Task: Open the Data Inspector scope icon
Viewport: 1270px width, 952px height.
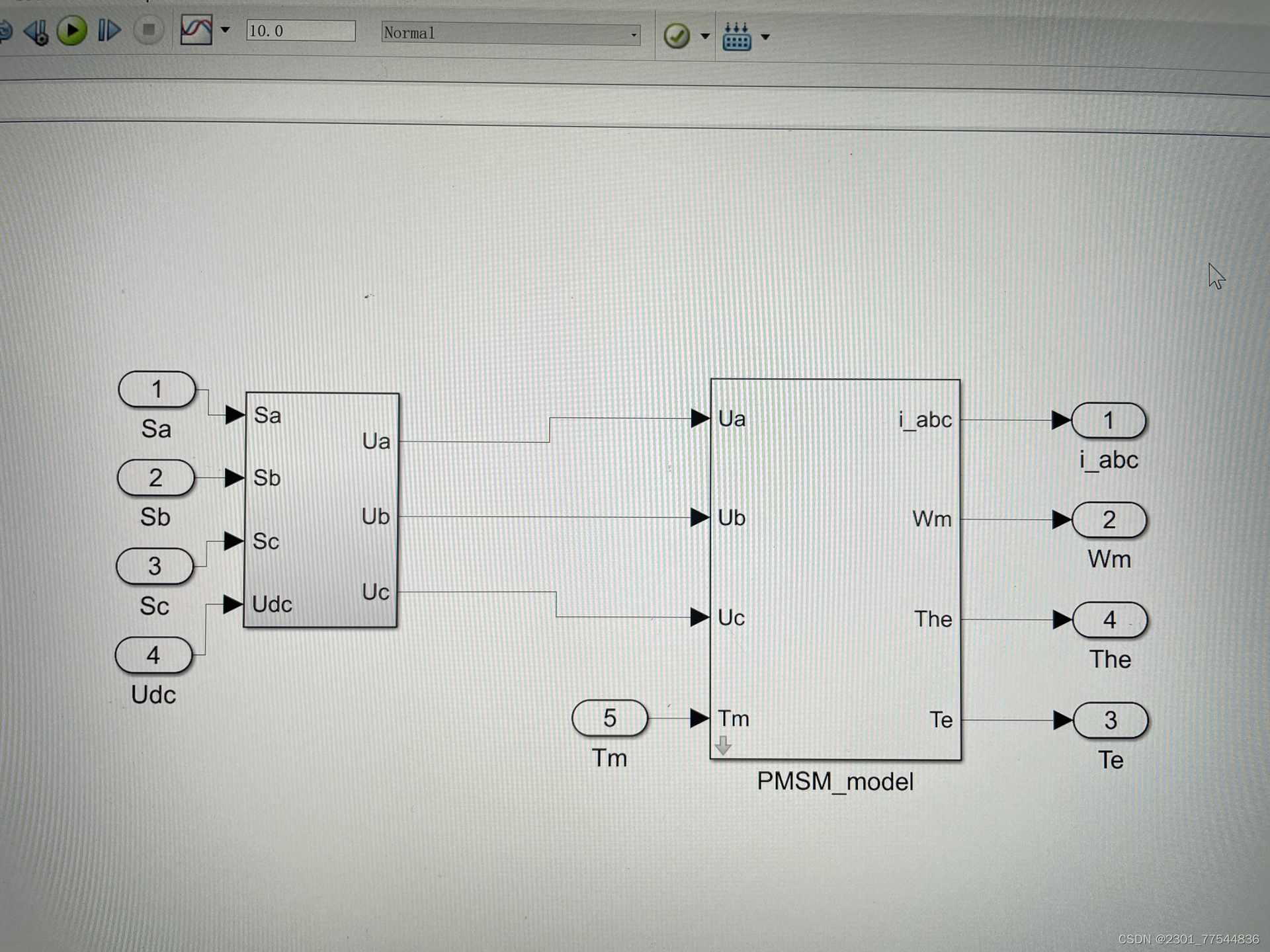Action: pos(196,30)
